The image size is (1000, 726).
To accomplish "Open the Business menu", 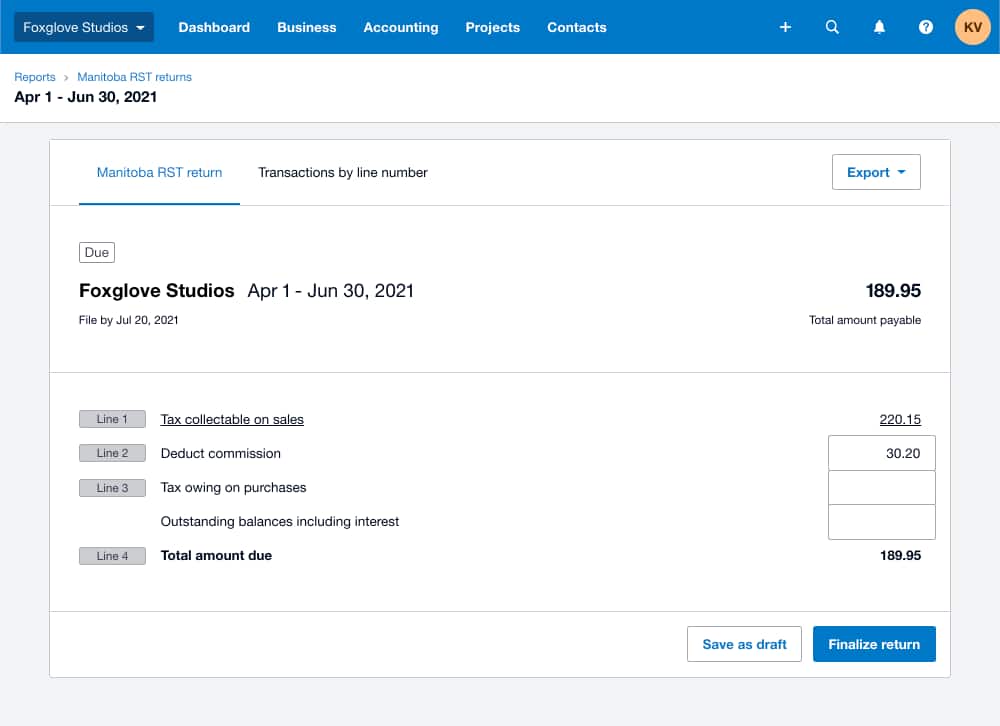I will tap(306, 27).
